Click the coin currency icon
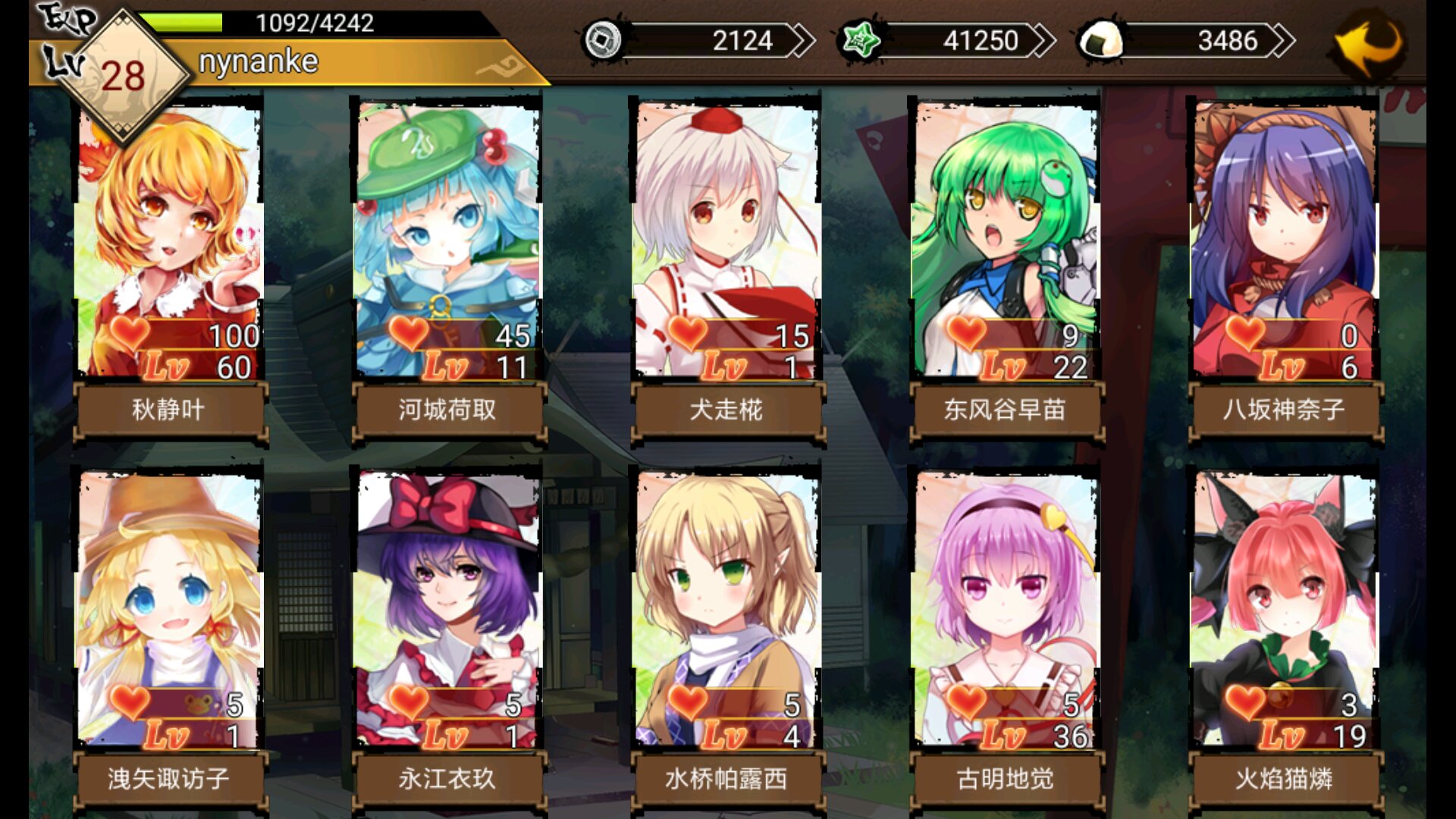This screenshot has height=819, width=1456. coord(602,39)
